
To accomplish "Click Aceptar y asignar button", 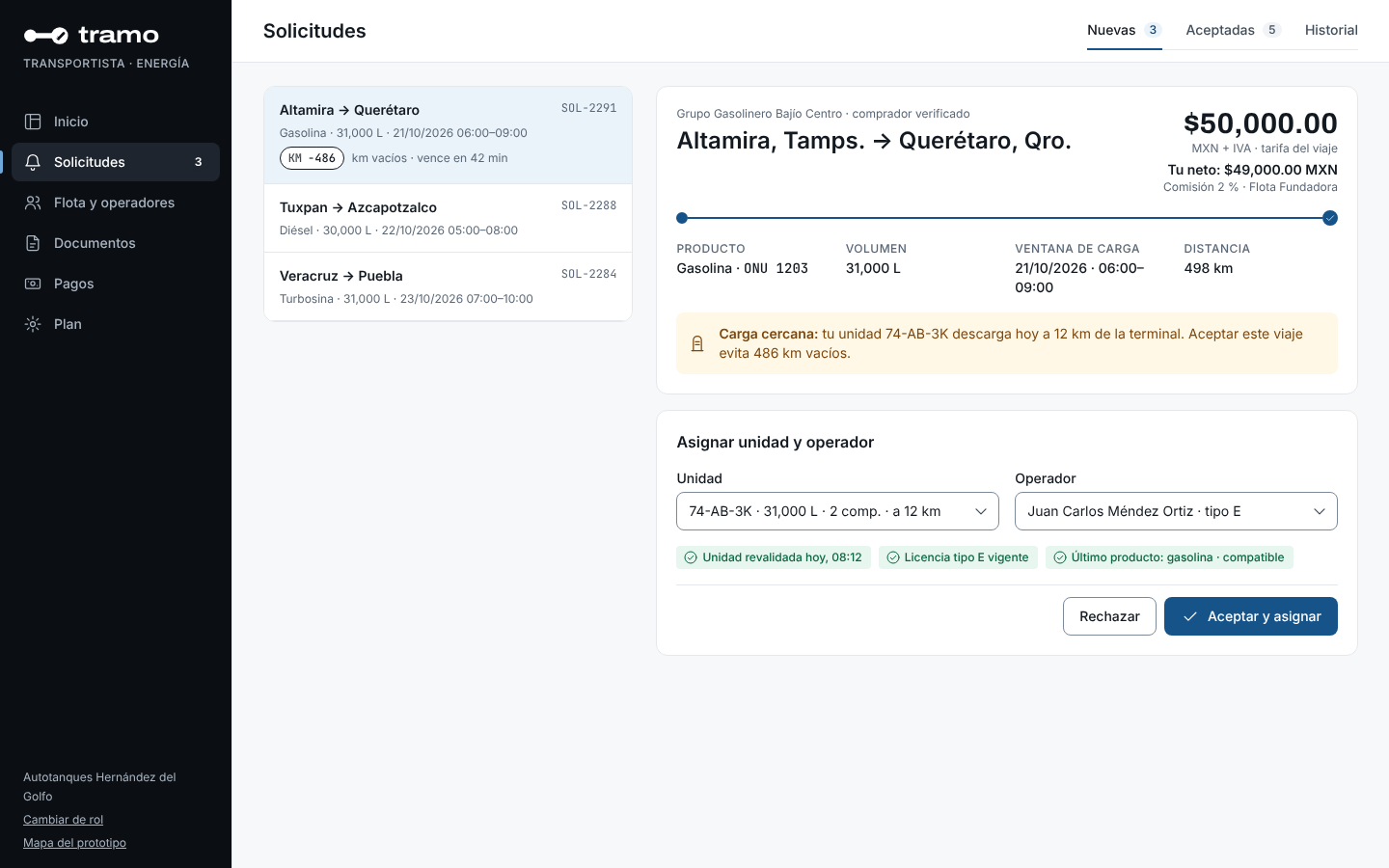I will tap(1251, 616).
